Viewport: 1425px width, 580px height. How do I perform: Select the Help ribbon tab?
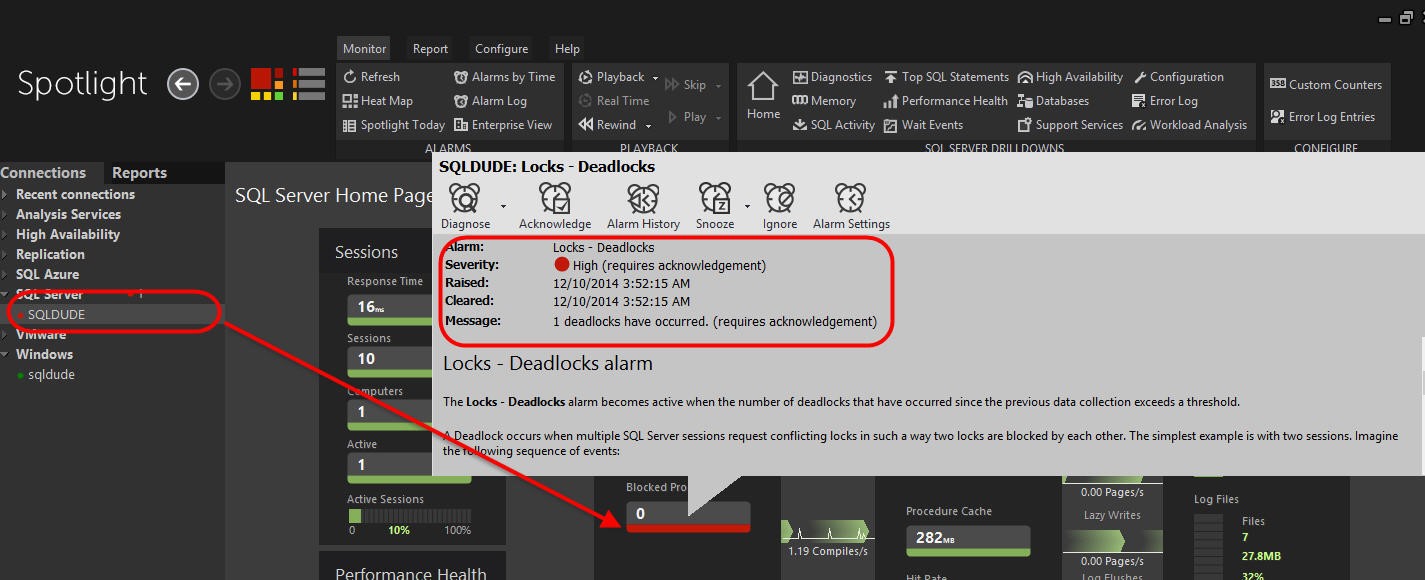point(567,48)
